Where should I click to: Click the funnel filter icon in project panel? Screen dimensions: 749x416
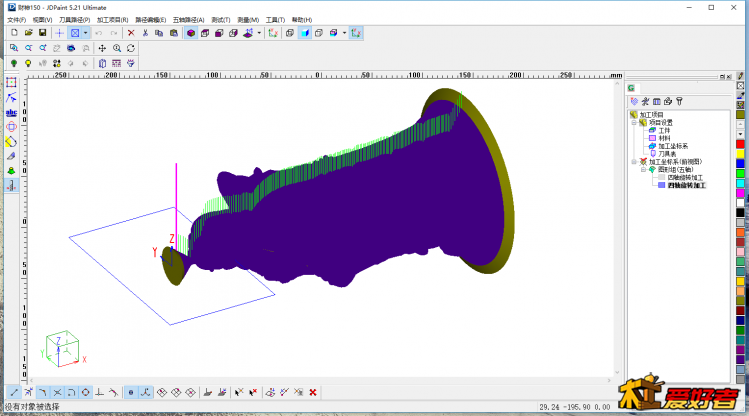coord(679,101)
